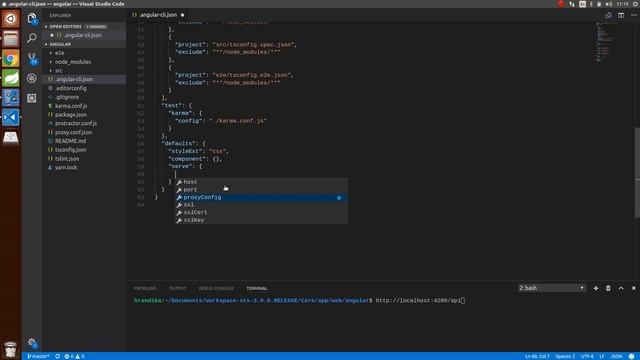Click the info icon beside proxyConfig suggestion

click(x=339, y=198)
